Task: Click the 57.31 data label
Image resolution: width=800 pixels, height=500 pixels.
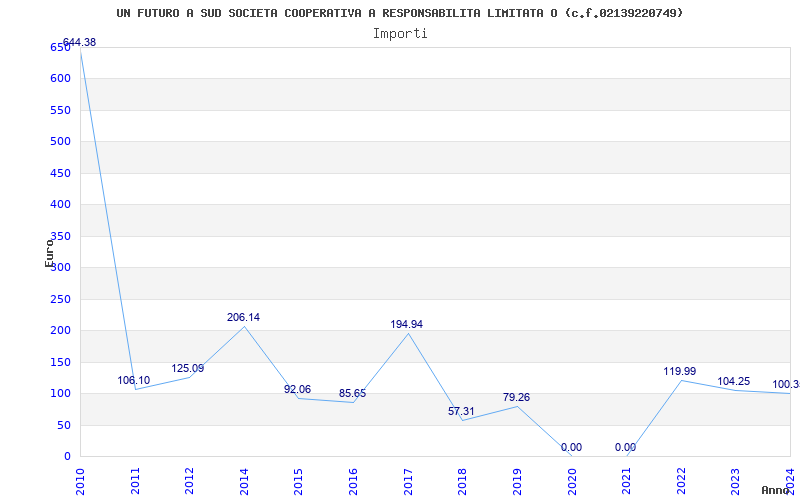Action: [461, 411]
